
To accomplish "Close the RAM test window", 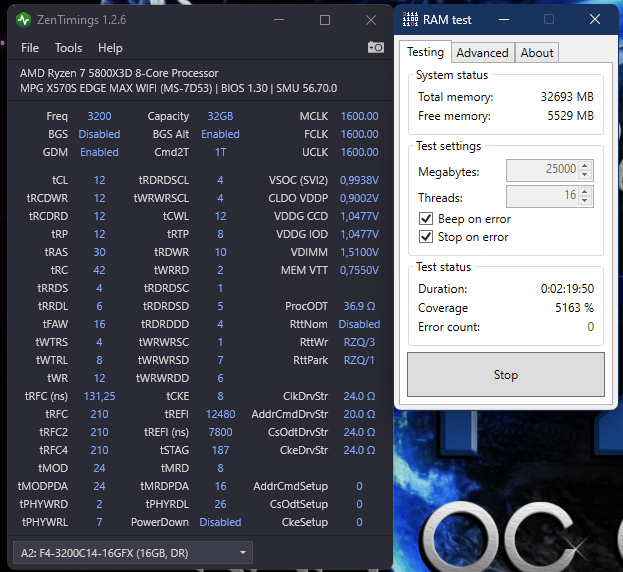I will coord(595,19).
